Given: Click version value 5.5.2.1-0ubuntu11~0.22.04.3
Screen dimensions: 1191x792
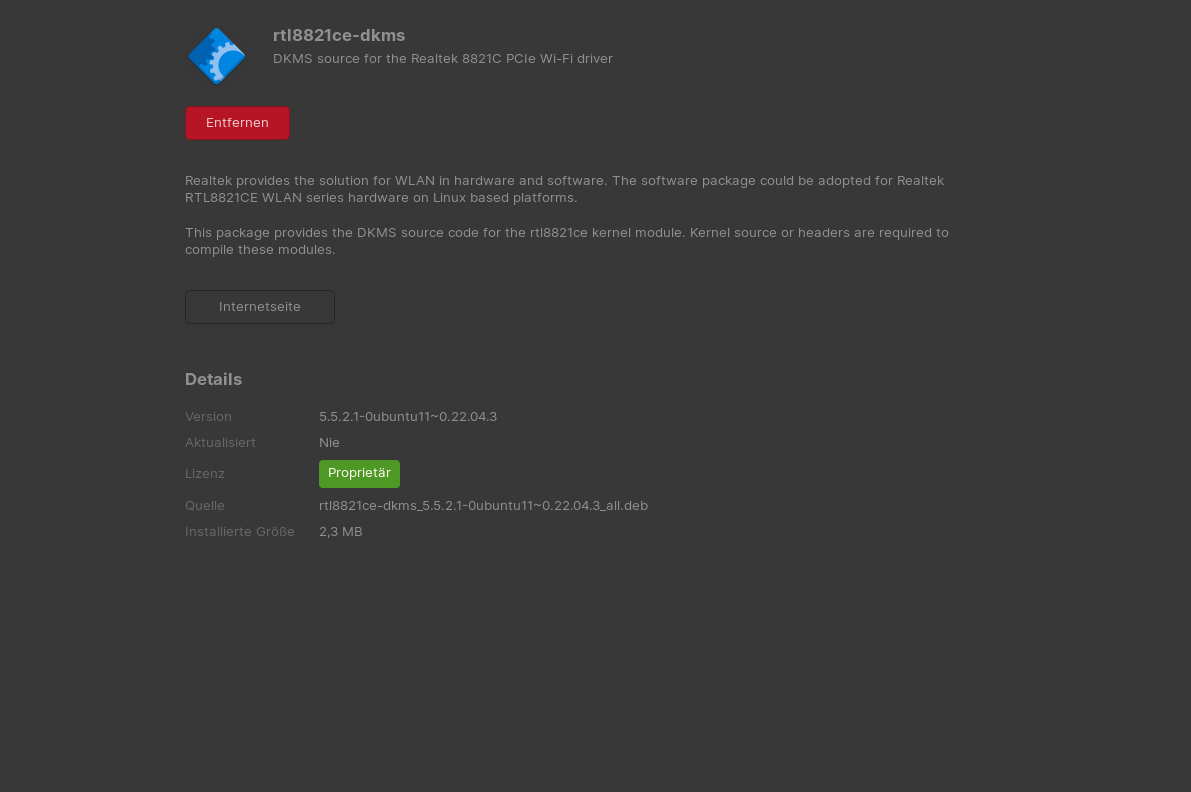Looking at the screenshot, I should coord(408,417).
